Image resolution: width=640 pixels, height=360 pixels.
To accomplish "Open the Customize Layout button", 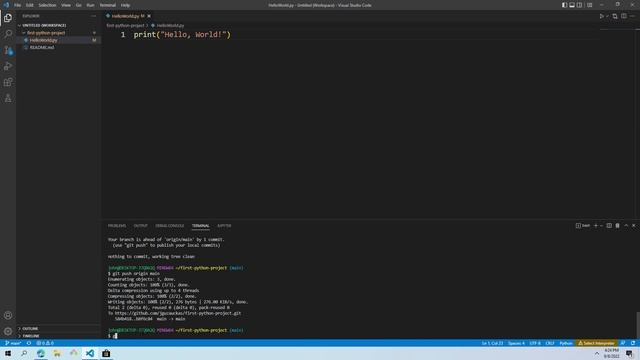I will coord(590,5).
